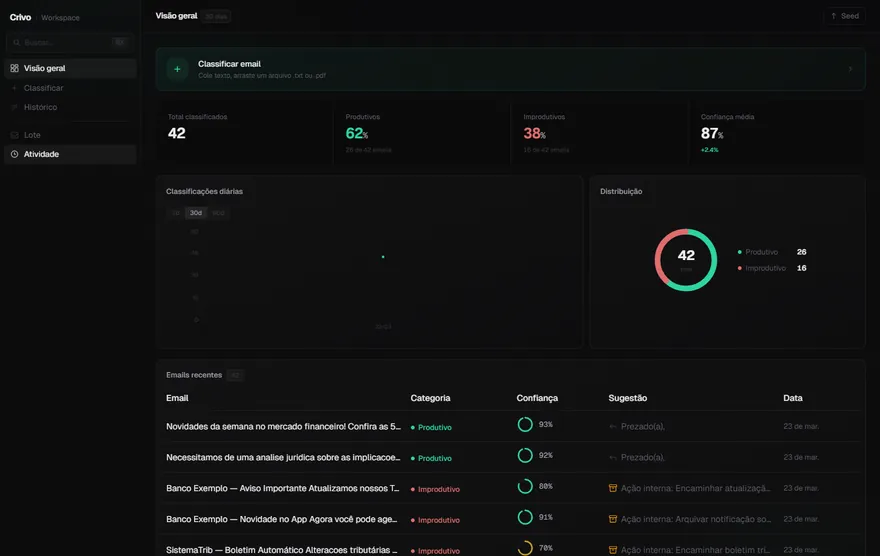880x556 pixels.
Task: Click 'Ação interna: Encaminhar atualizaçã...' suggestion text
Action: [695, 489]
